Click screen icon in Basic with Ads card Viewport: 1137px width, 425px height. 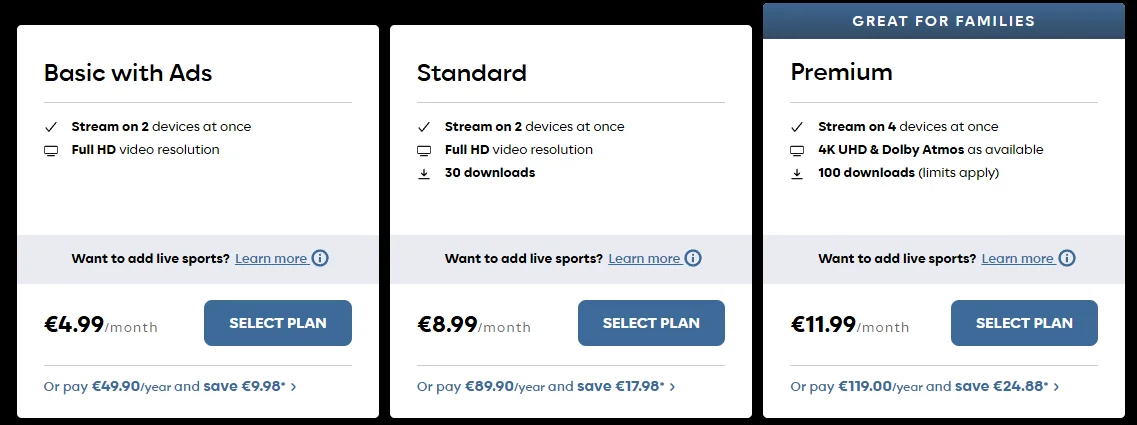51,150
